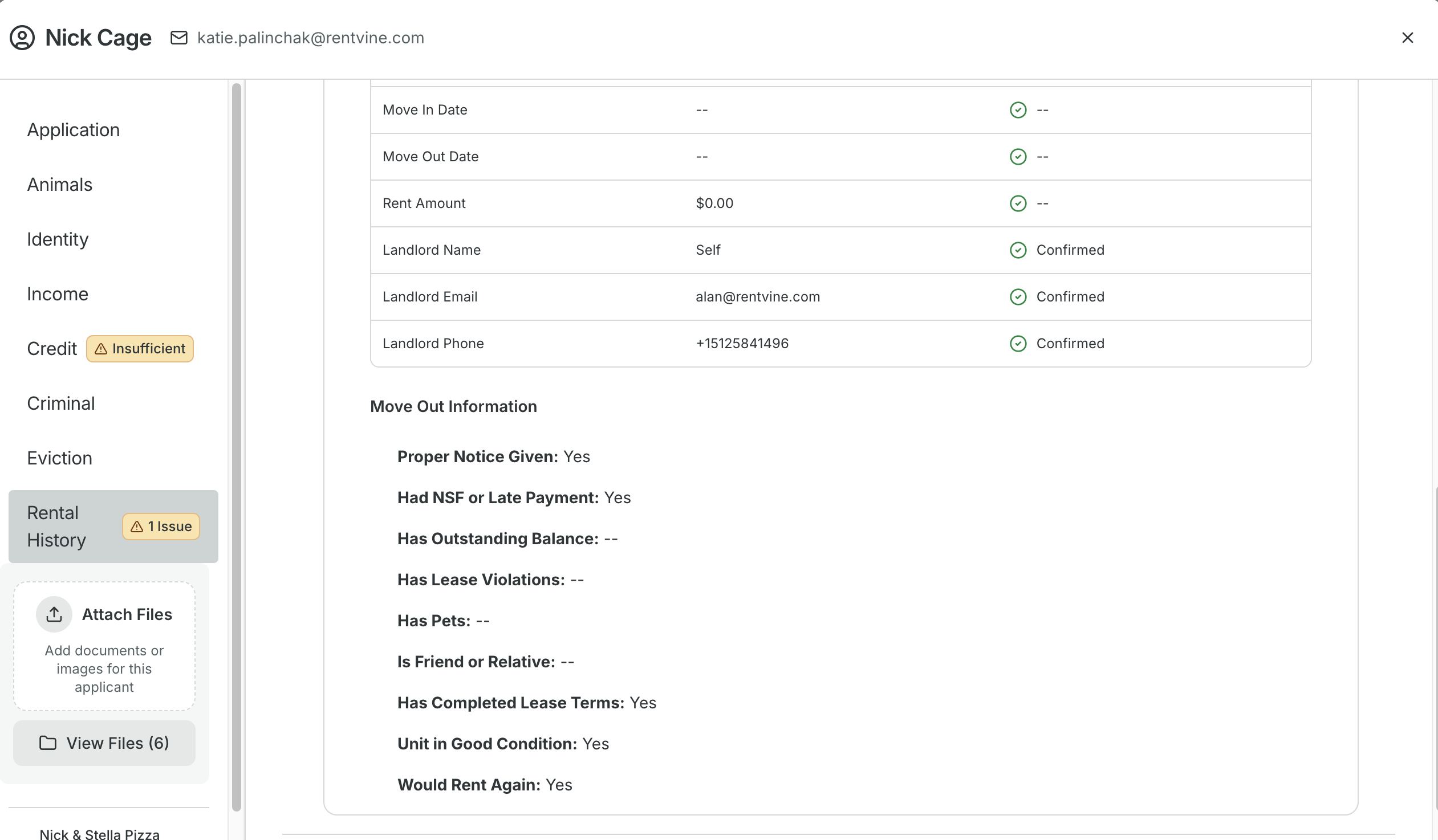Click the user profile icon beside Nick Cage

tap(22, 38)
